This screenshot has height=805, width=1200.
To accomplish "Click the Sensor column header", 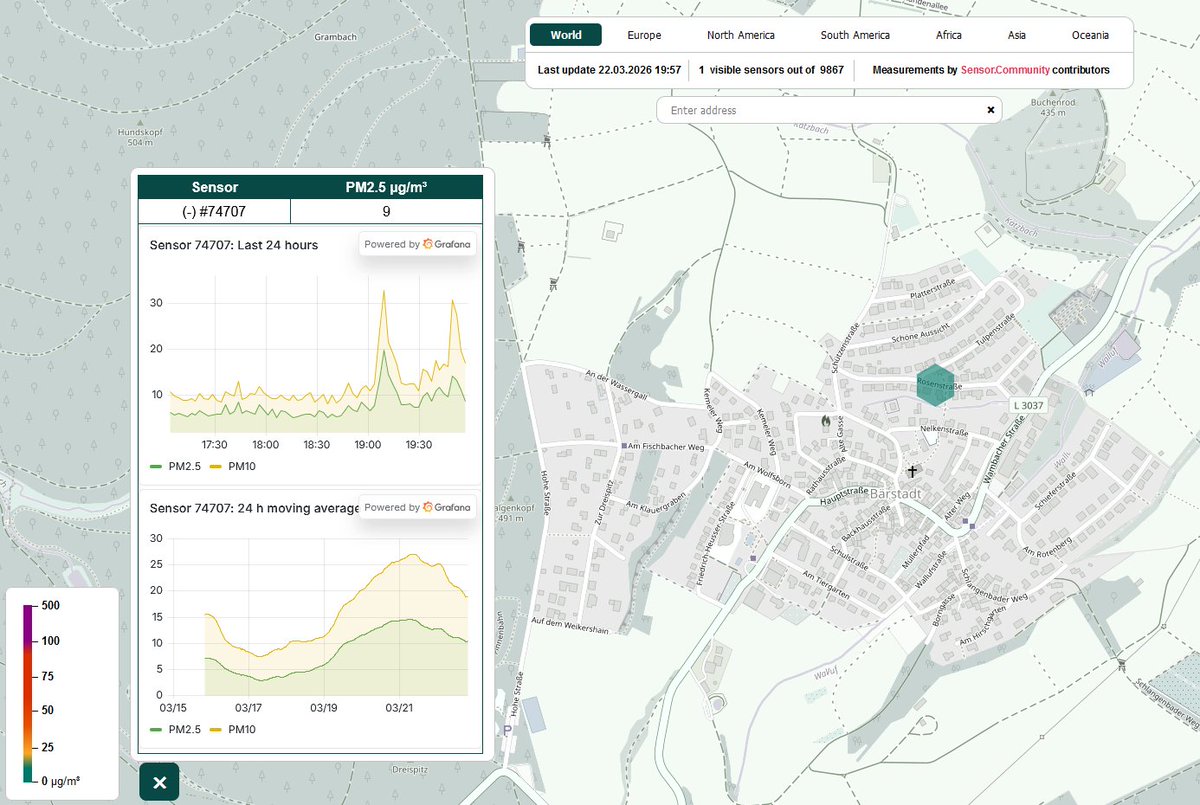I will tap(214, 187).
